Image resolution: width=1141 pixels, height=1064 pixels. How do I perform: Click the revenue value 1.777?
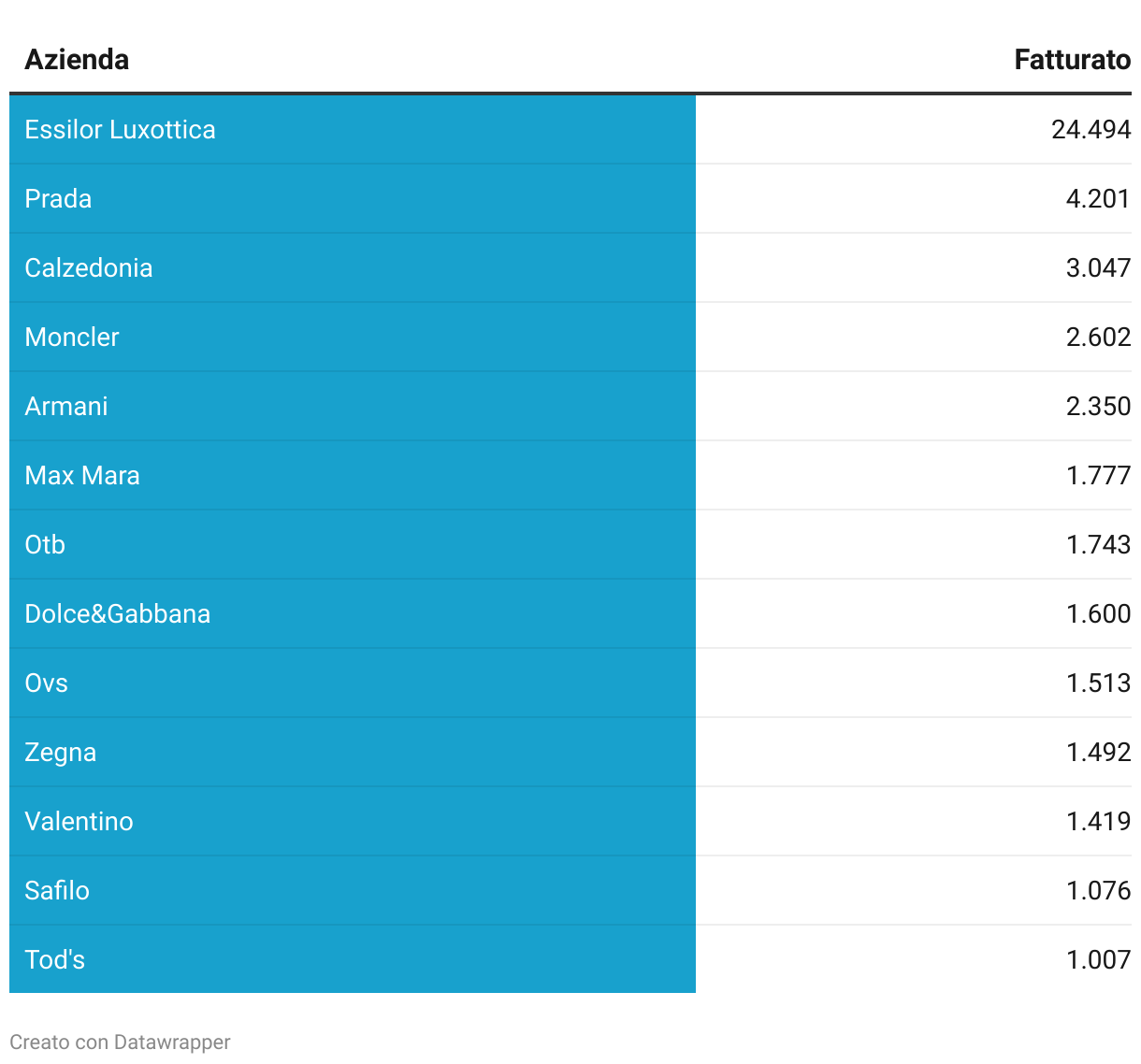click(1098, 476)
